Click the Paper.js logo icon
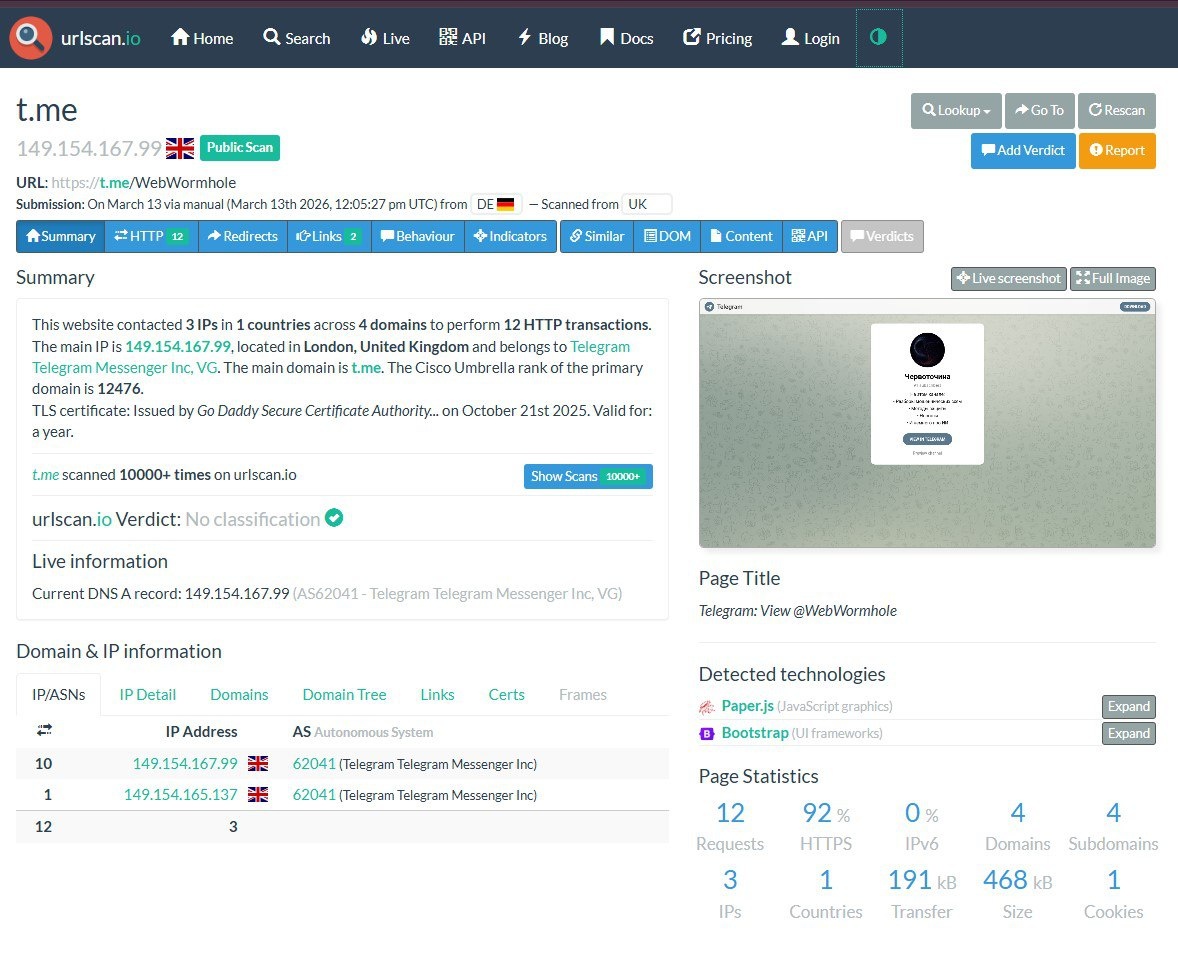This screenshot has width=1178, height=964. (707, 706)
